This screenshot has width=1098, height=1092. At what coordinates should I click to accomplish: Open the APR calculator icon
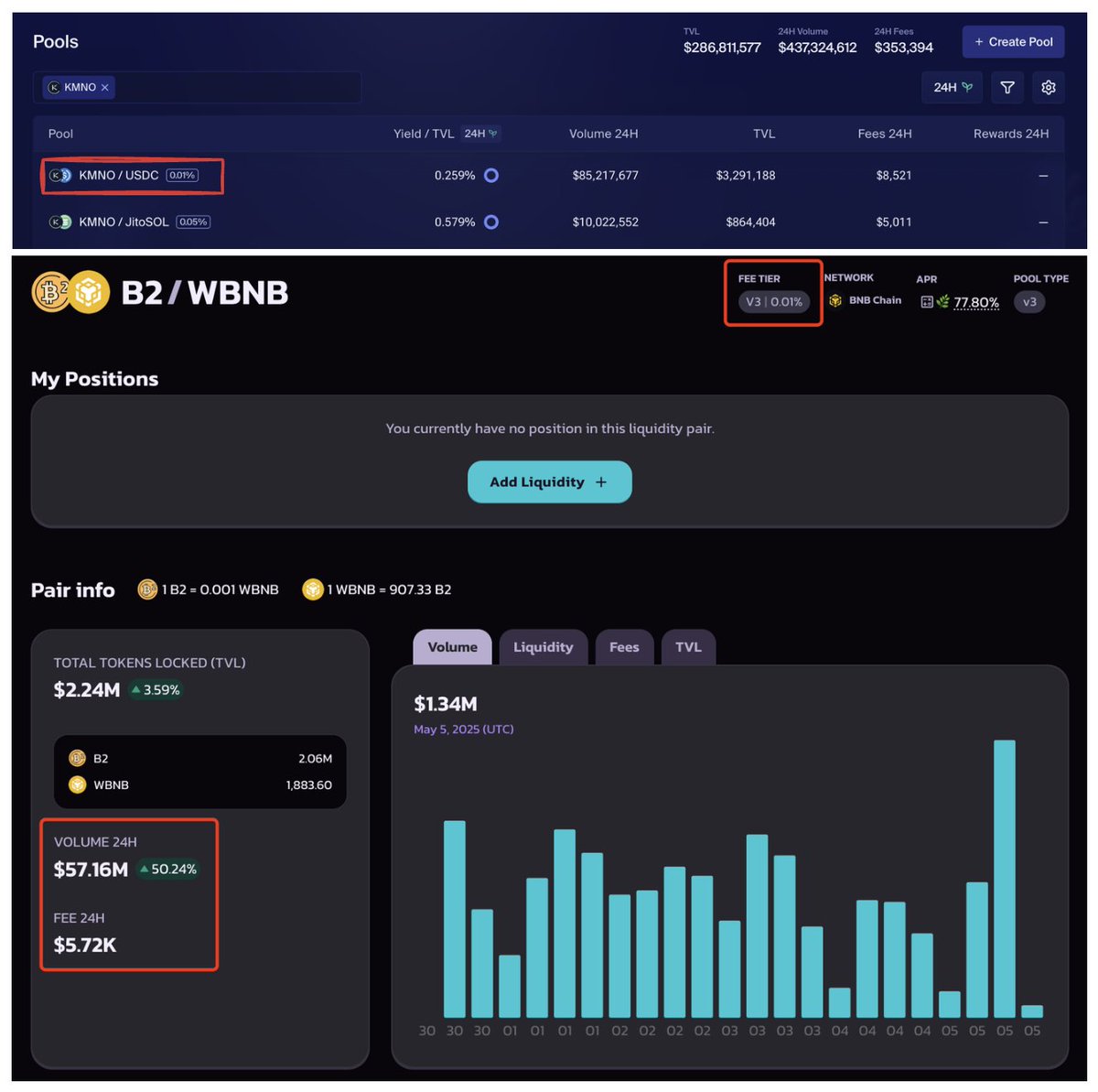point(927,302)
